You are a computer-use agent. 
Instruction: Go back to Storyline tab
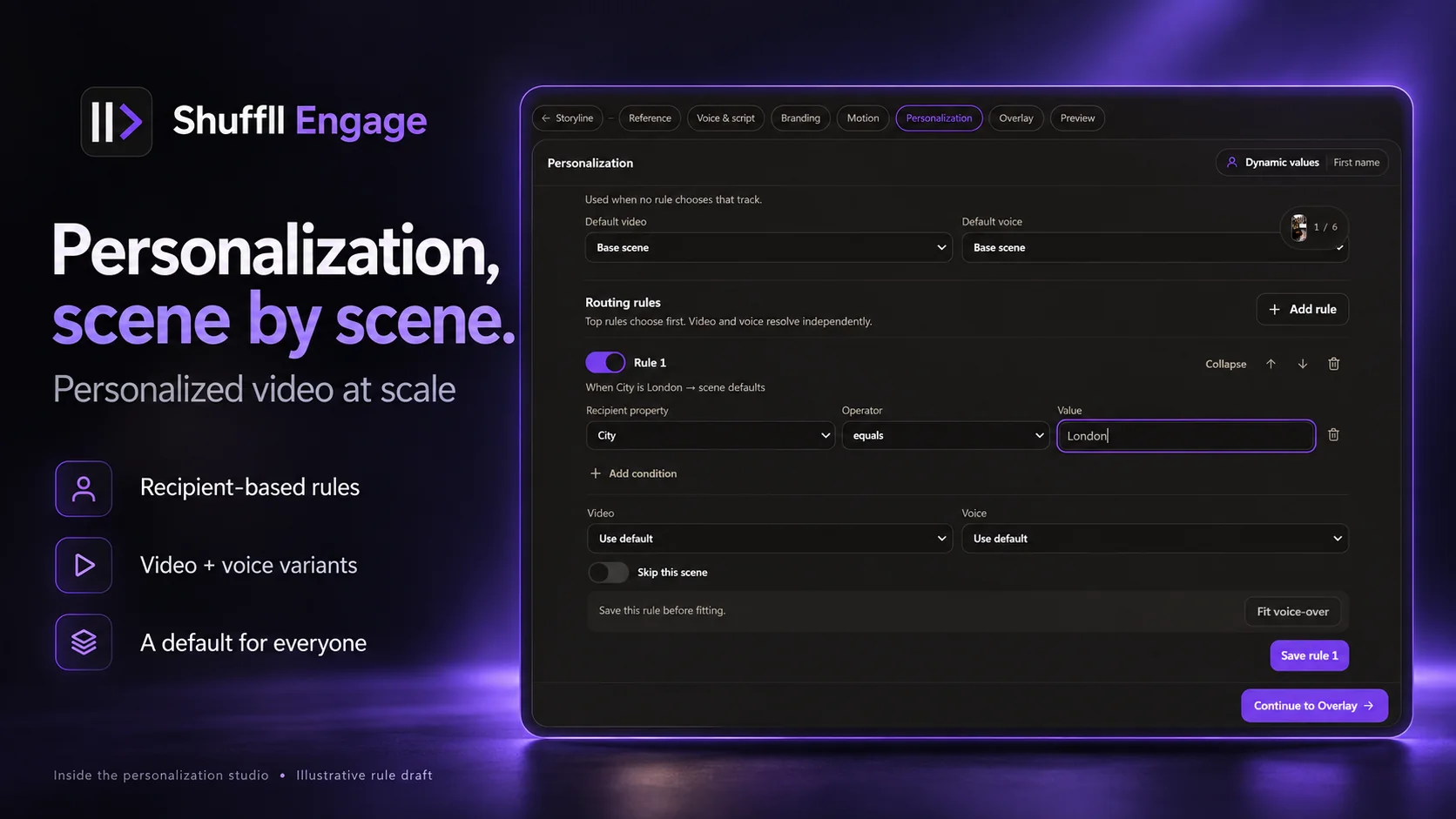click(x=568, y=118)
